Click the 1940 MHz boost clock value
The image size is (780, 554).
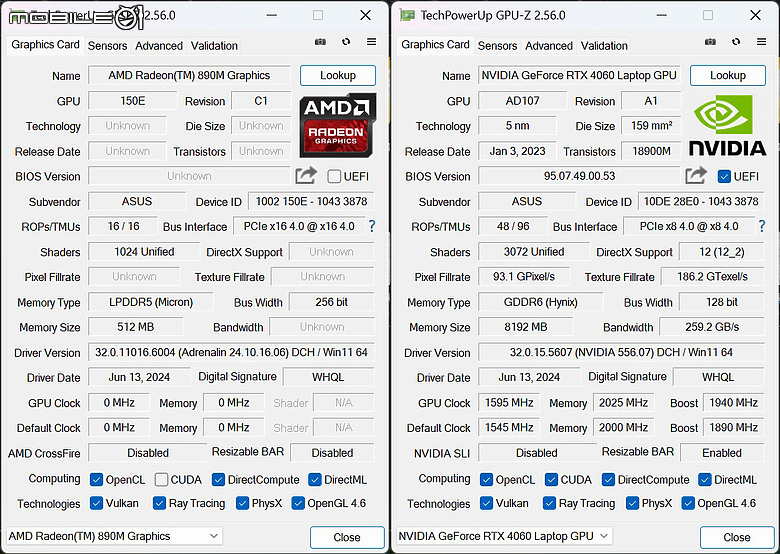tap(734, 403)
